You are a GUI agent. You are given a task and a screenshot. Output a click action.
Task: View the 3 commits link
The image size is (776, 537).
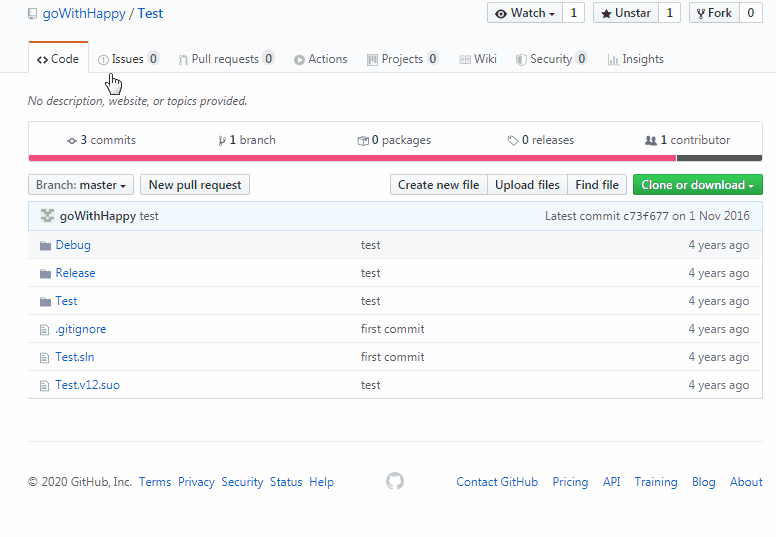click(101, 140)
